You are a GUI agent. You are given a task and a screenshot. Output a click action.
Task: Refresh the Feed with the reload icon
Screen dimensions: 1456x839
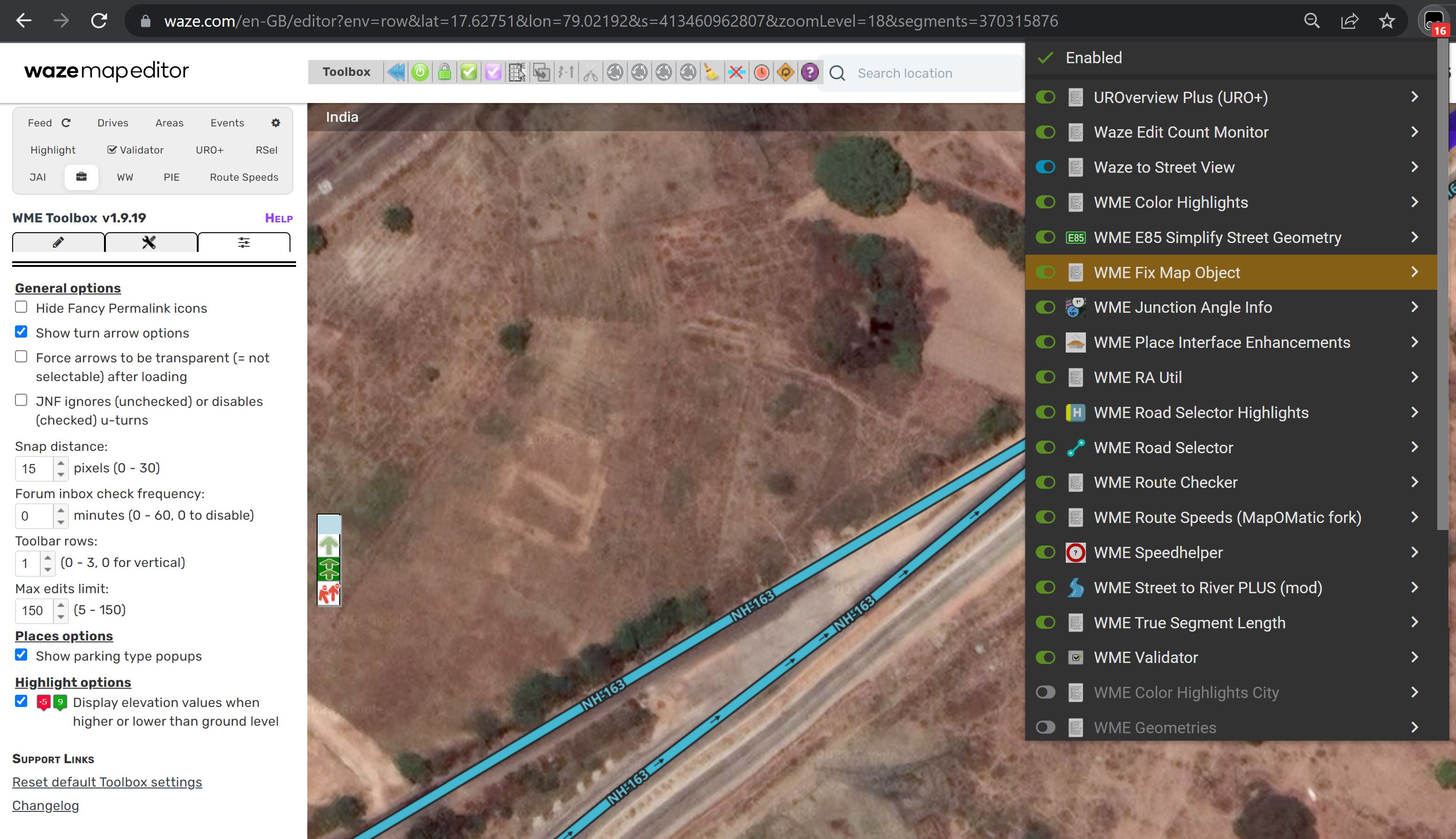click(x=66, y=123)
